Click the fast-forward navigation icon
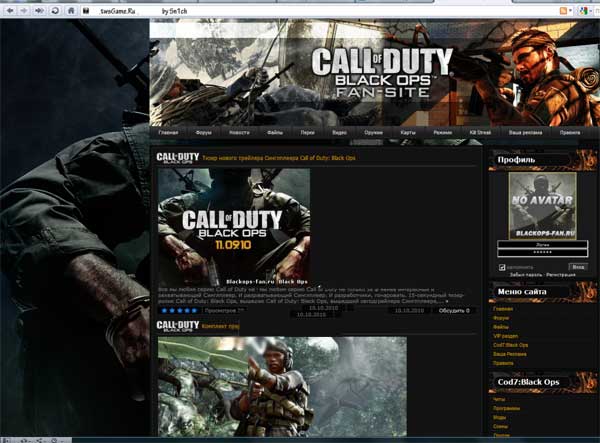 pyautogui.click(x=39, y=11)
